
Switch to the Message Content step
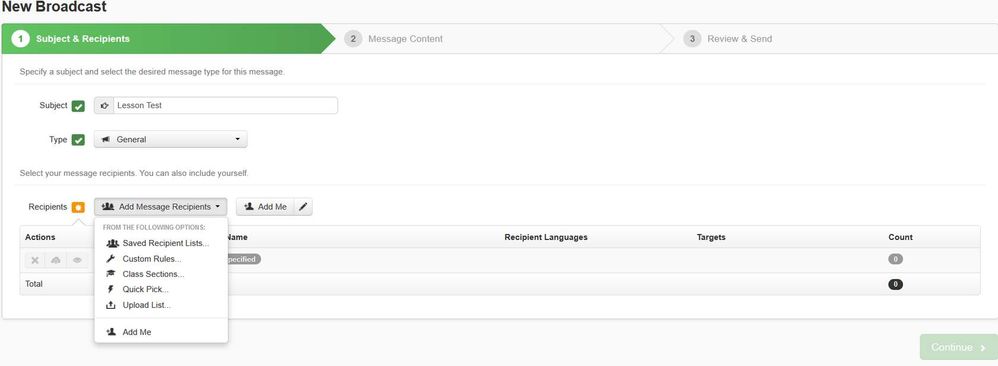(405, 39)
